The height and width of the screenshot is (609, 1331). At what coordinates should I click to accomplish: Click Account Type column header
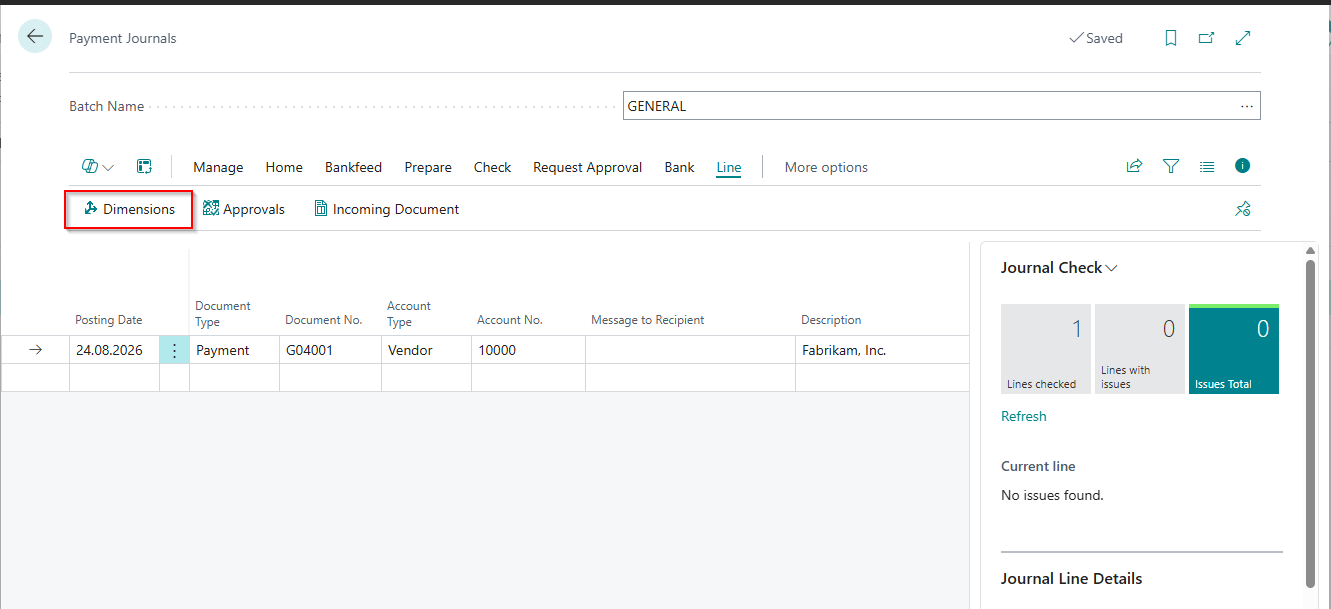409,314
